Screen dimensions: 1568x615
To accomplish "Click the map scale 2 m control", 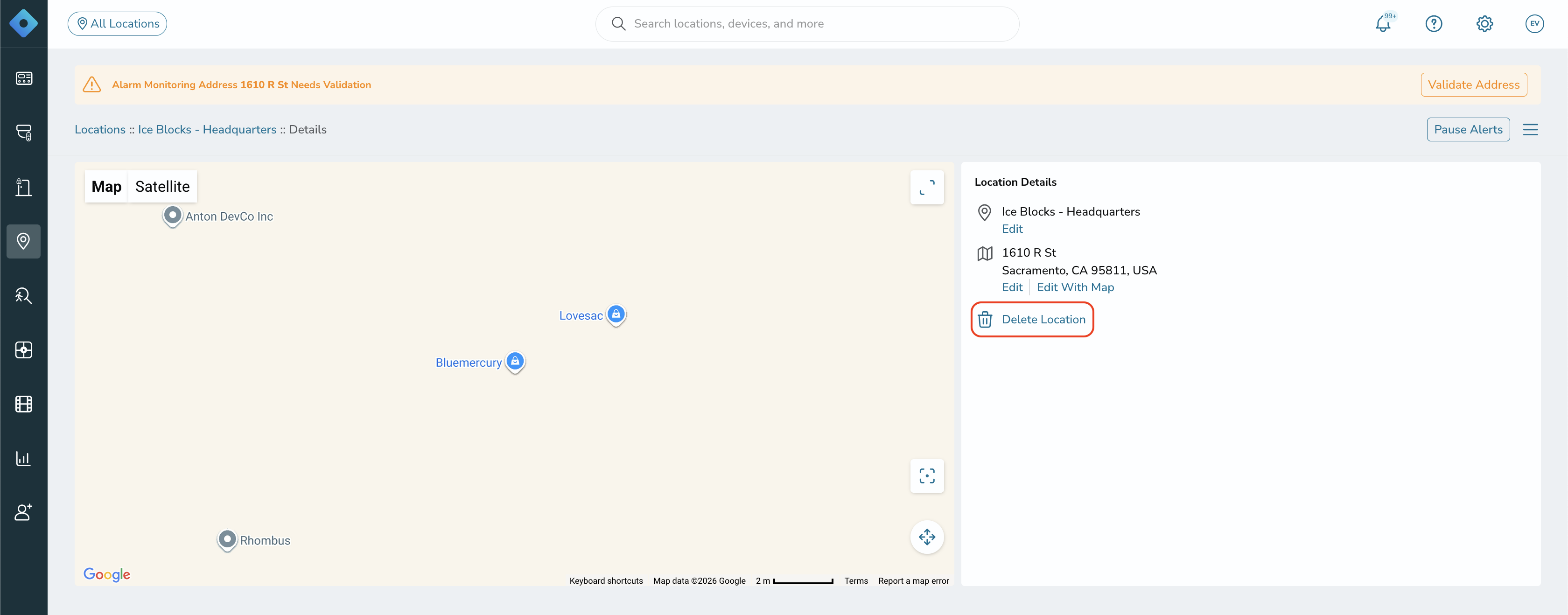I will (794, 581).
